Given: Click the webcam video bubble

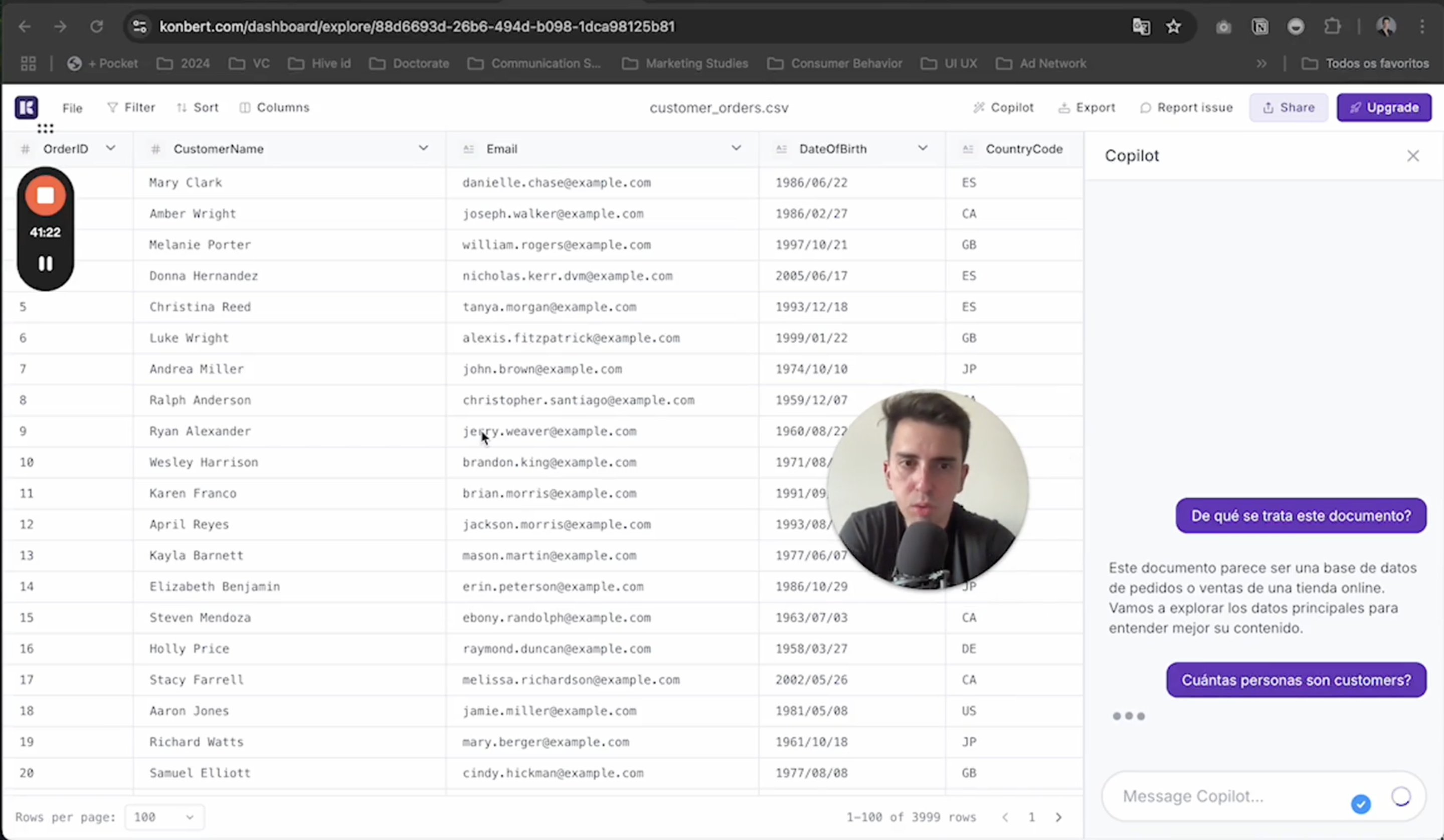Looking at the screenshot, I should coord(928,490).
